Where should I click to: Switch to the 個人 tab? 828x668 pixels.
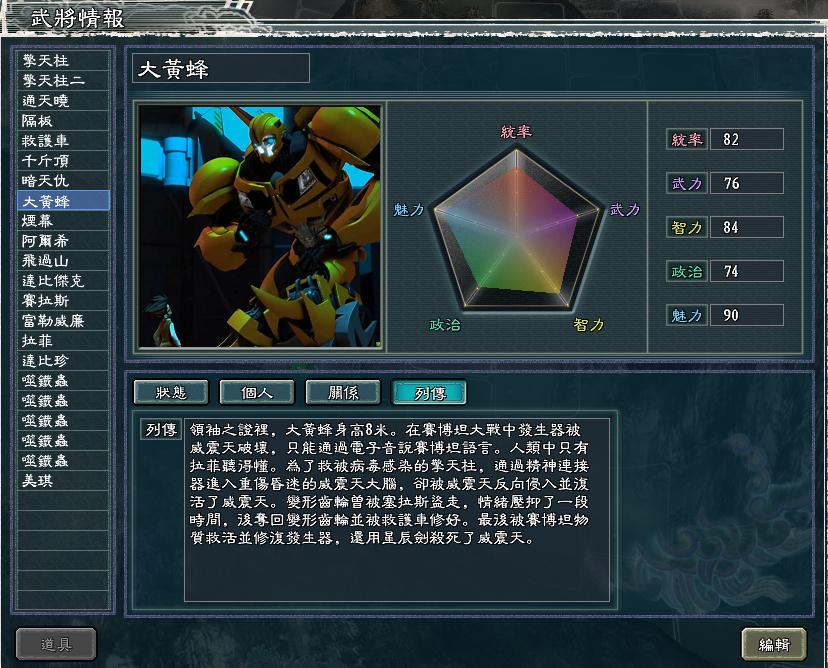click(257, 392)
